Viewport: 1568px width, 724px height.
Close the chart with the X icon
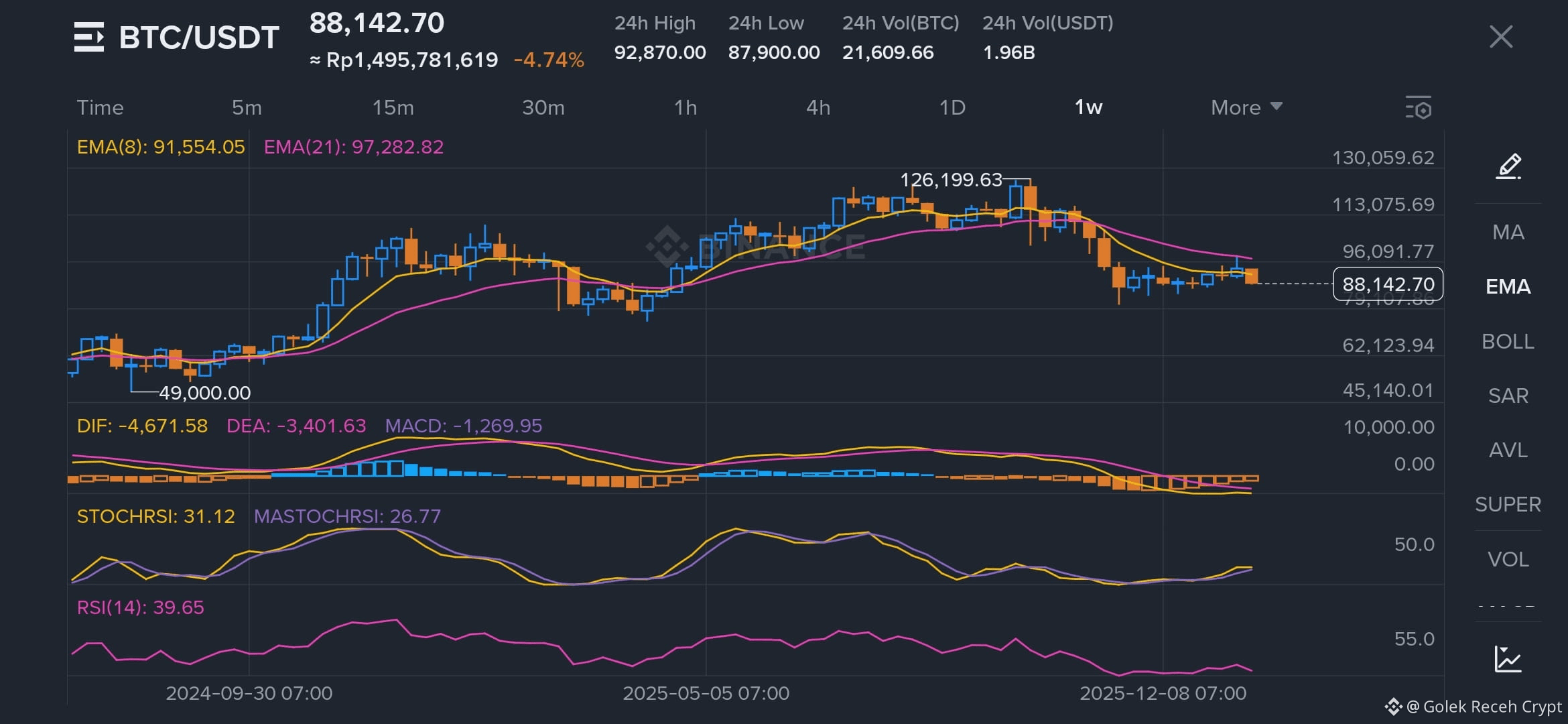[1501, 37]
